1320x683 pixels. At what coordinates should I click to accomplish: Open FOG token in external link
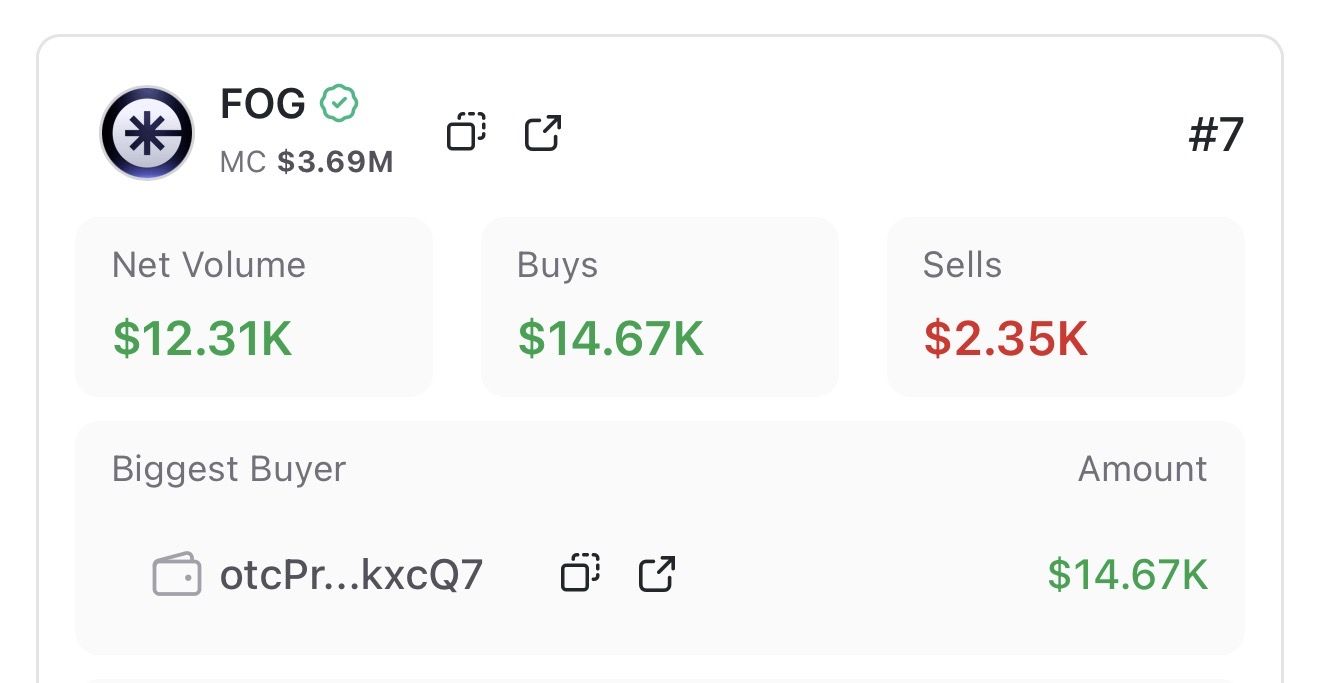point(543,133)
